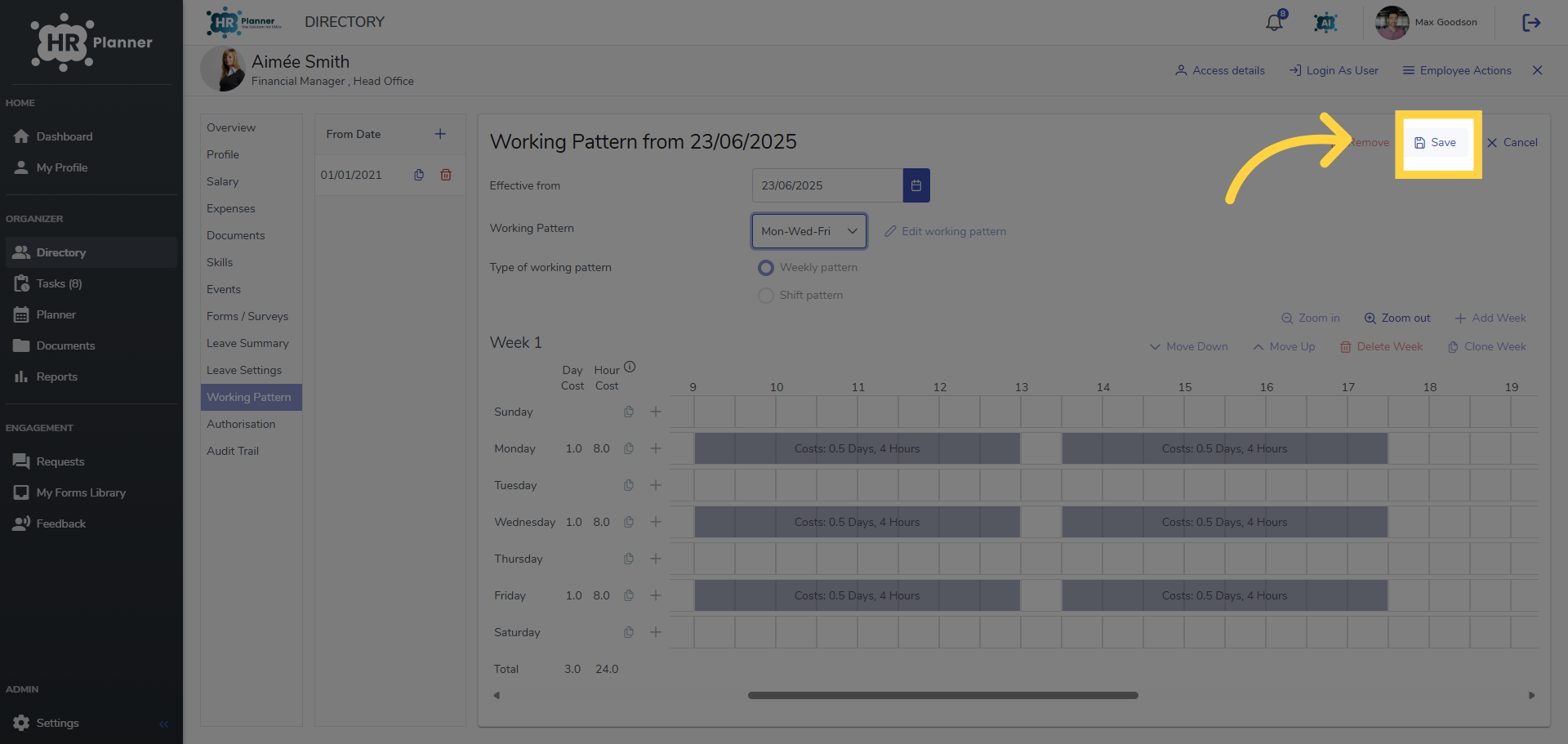Select the Weekly pattern radio option
This screenshot has height=744, width=1568.
(766, 268)
